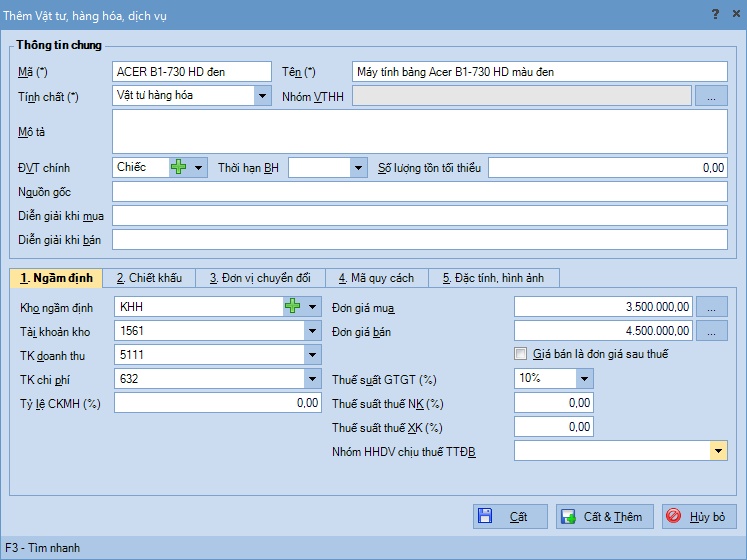The height and width of the screenshot is (560, 747).
Task: Click the help question mark icon
Action: click(x=715, y=14)
